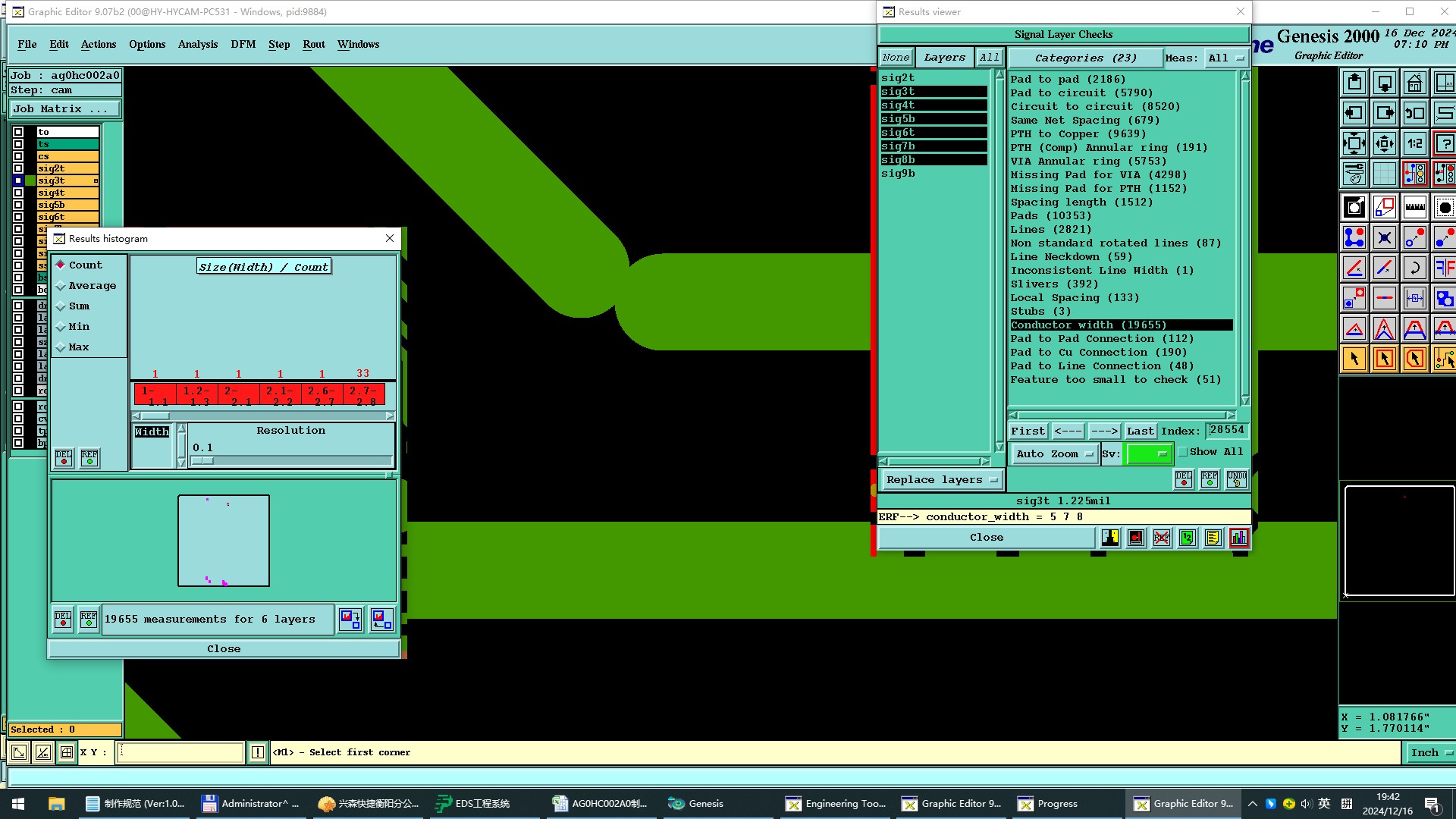Click the red triangle edit icon
The image size is (1456, 819).
(x=1354, y=328)
